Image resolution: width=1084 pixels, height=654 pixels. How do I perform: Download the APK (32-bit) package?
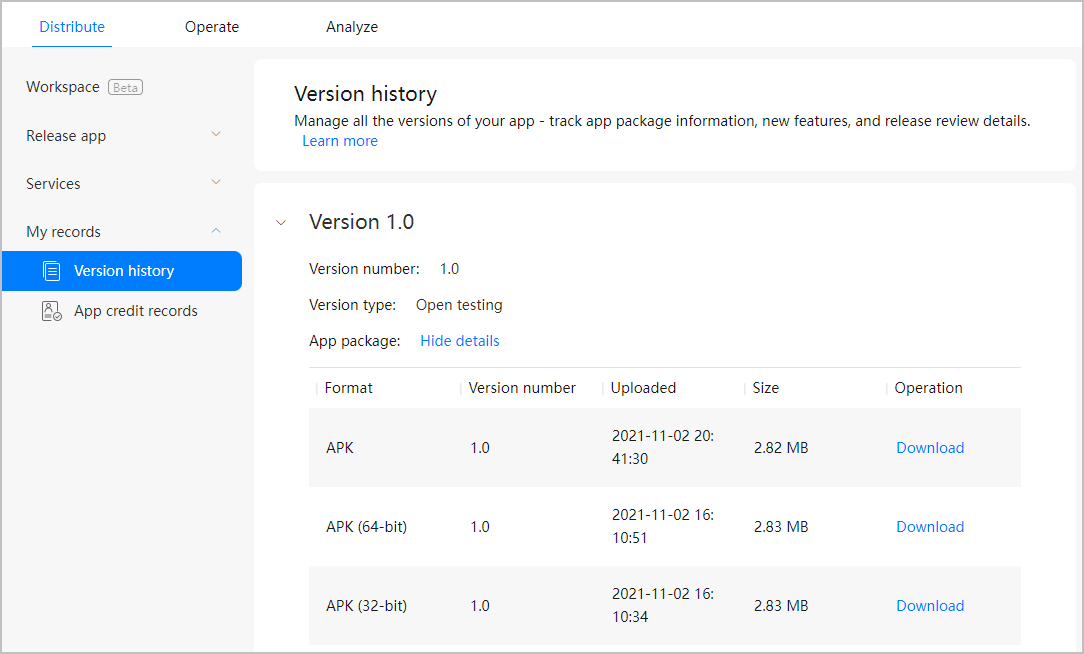point(930,606)
